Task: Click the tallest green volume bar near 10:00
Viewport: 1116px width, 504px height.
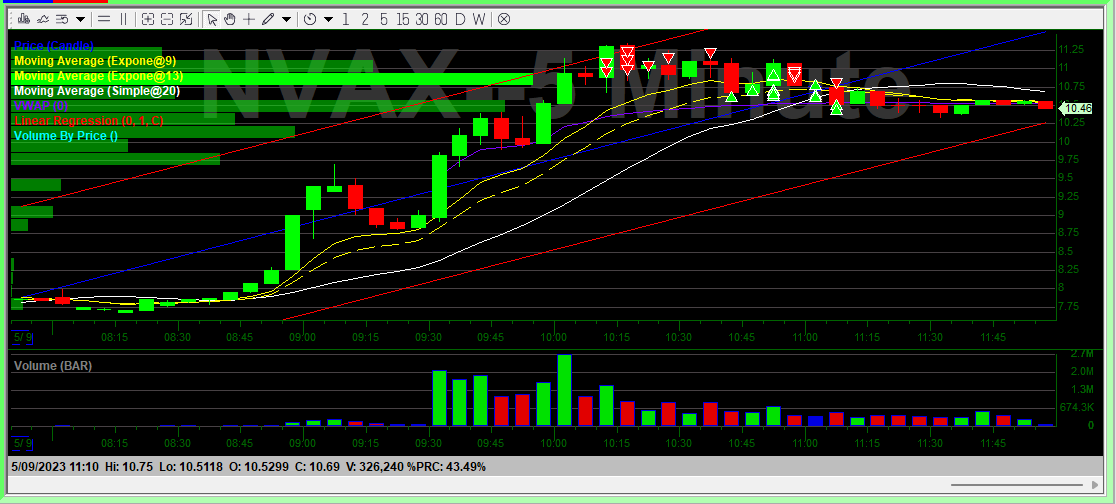Action: tap(564, 391)
